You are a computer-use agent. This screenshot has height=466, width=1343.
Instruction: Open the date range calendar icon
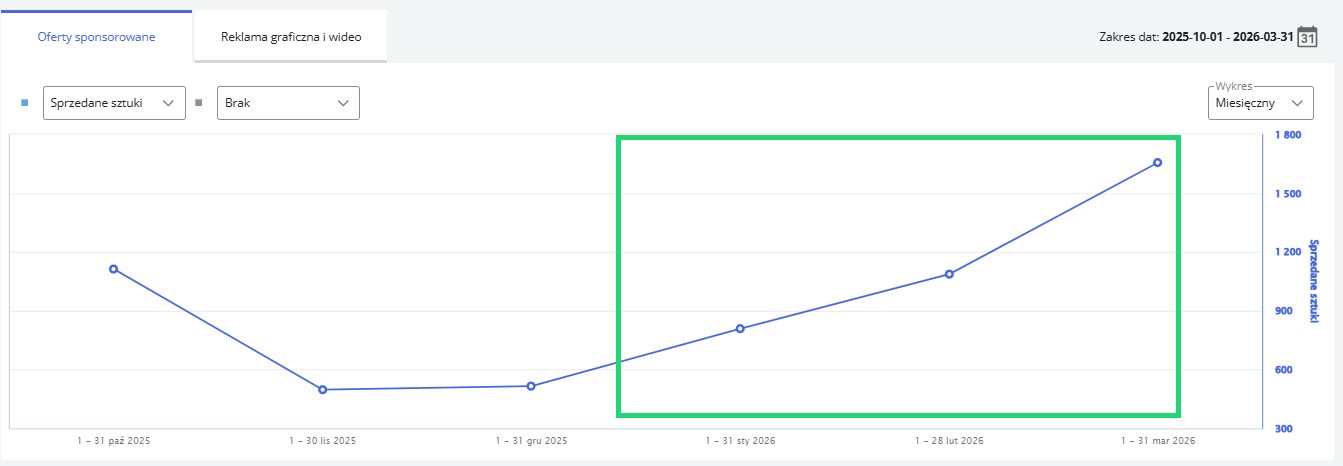click(1308, 38)
